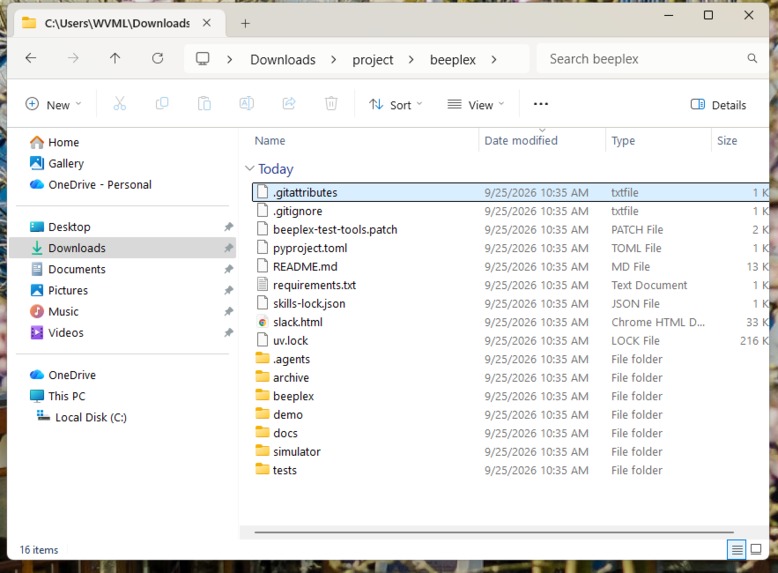Click the pin icon beside Documents
The height and width of the screenshot is (573, 778).
point(228,269)
